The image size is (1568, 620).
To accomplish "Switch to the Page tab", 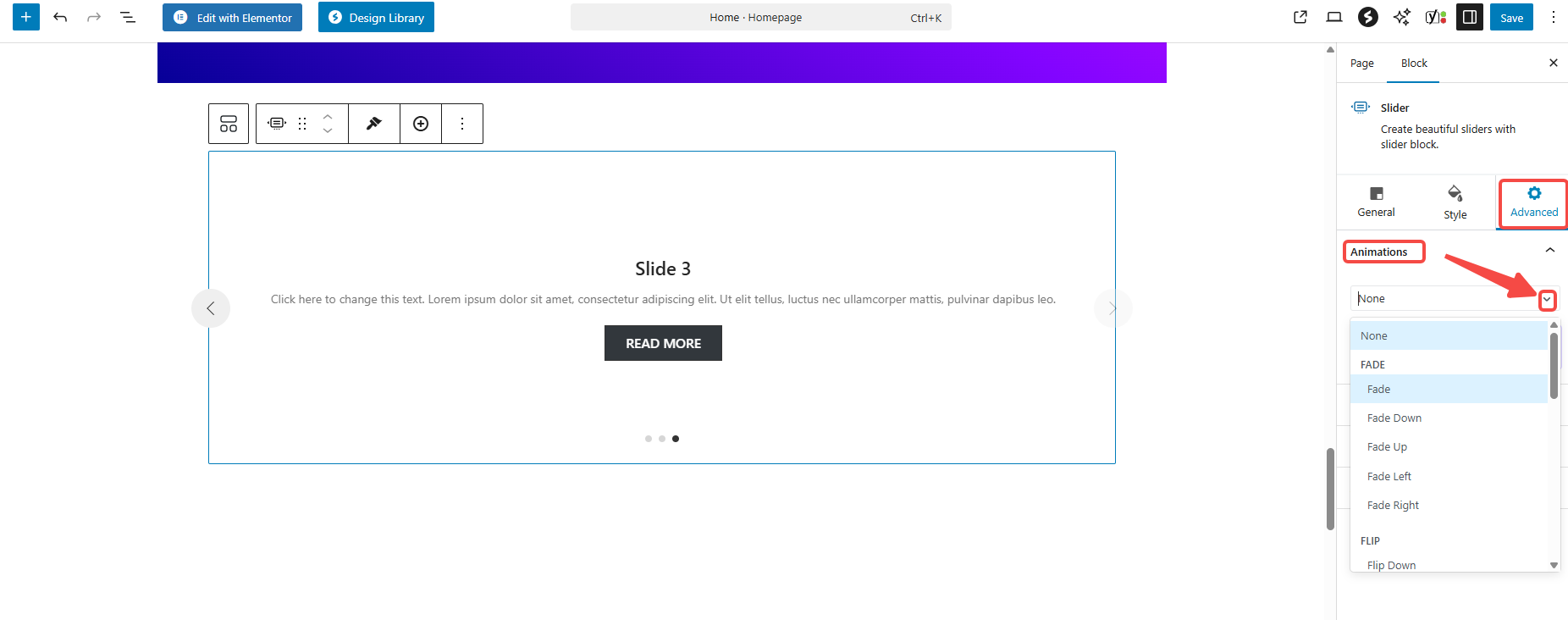I will 1361,64.
